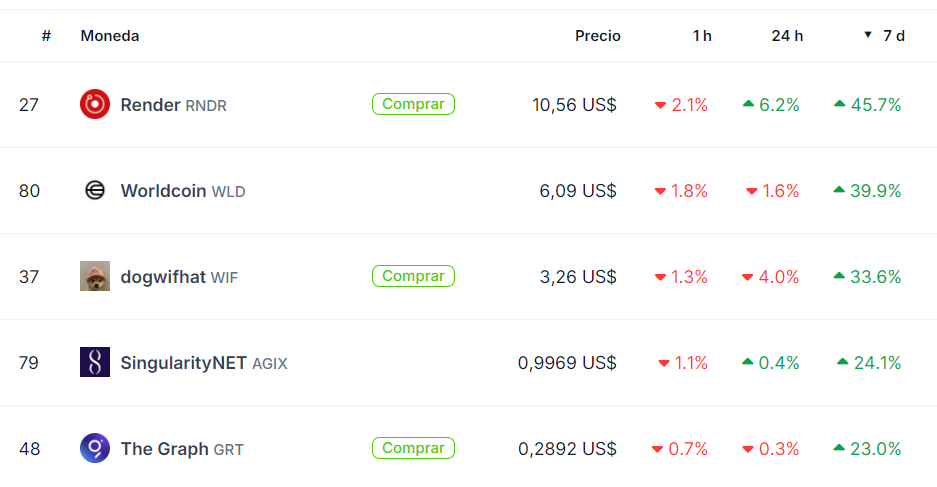The image size is (937, 487).
Task: Sort by rank number column header
Action: pyautogui.click(x=46, y=36)
